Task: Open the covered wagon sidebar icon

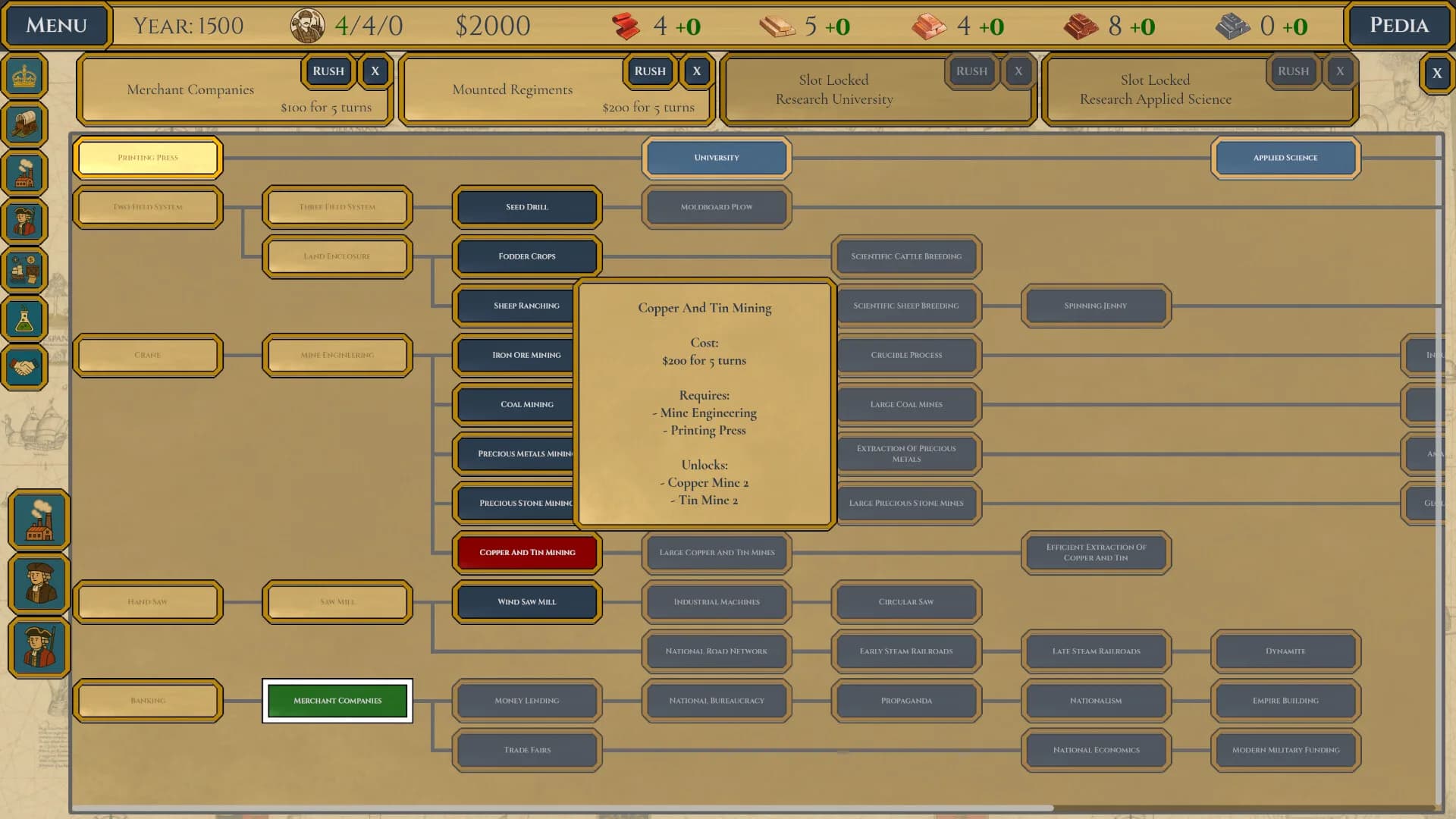Action: click(24, 124)
